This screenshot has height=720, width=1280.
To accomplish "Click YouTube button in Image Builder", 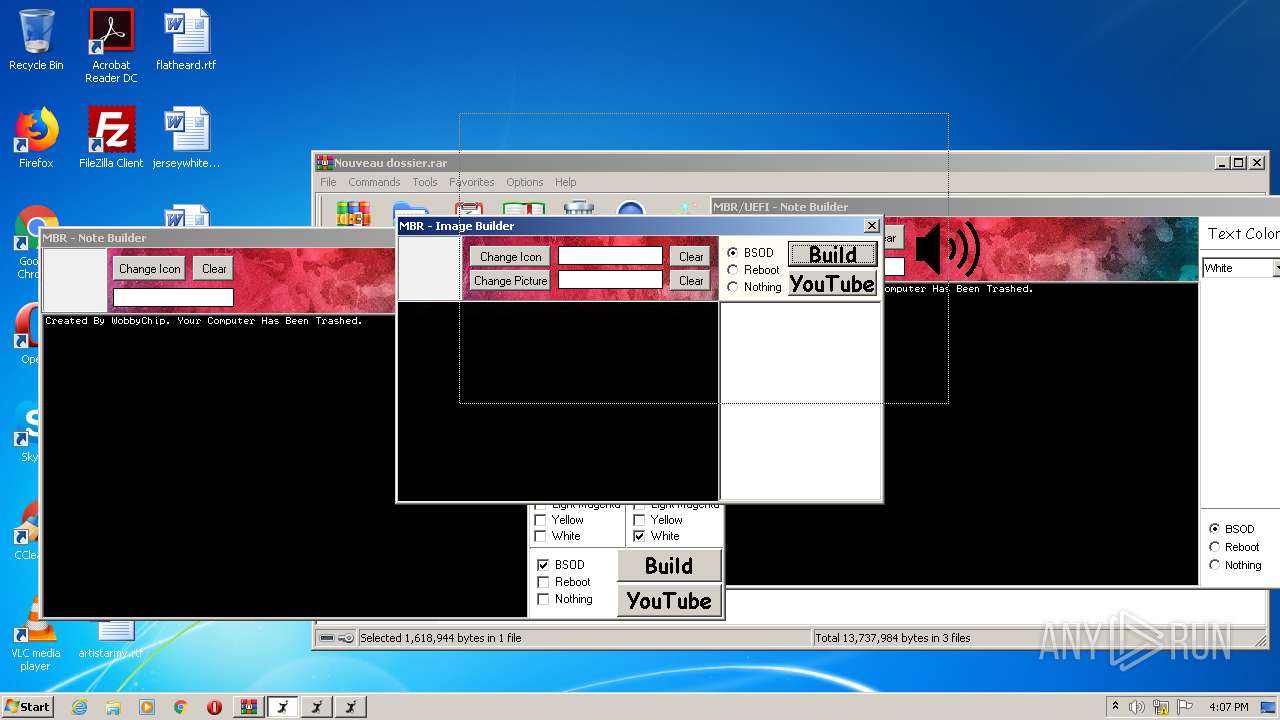I will pos(832,284).
